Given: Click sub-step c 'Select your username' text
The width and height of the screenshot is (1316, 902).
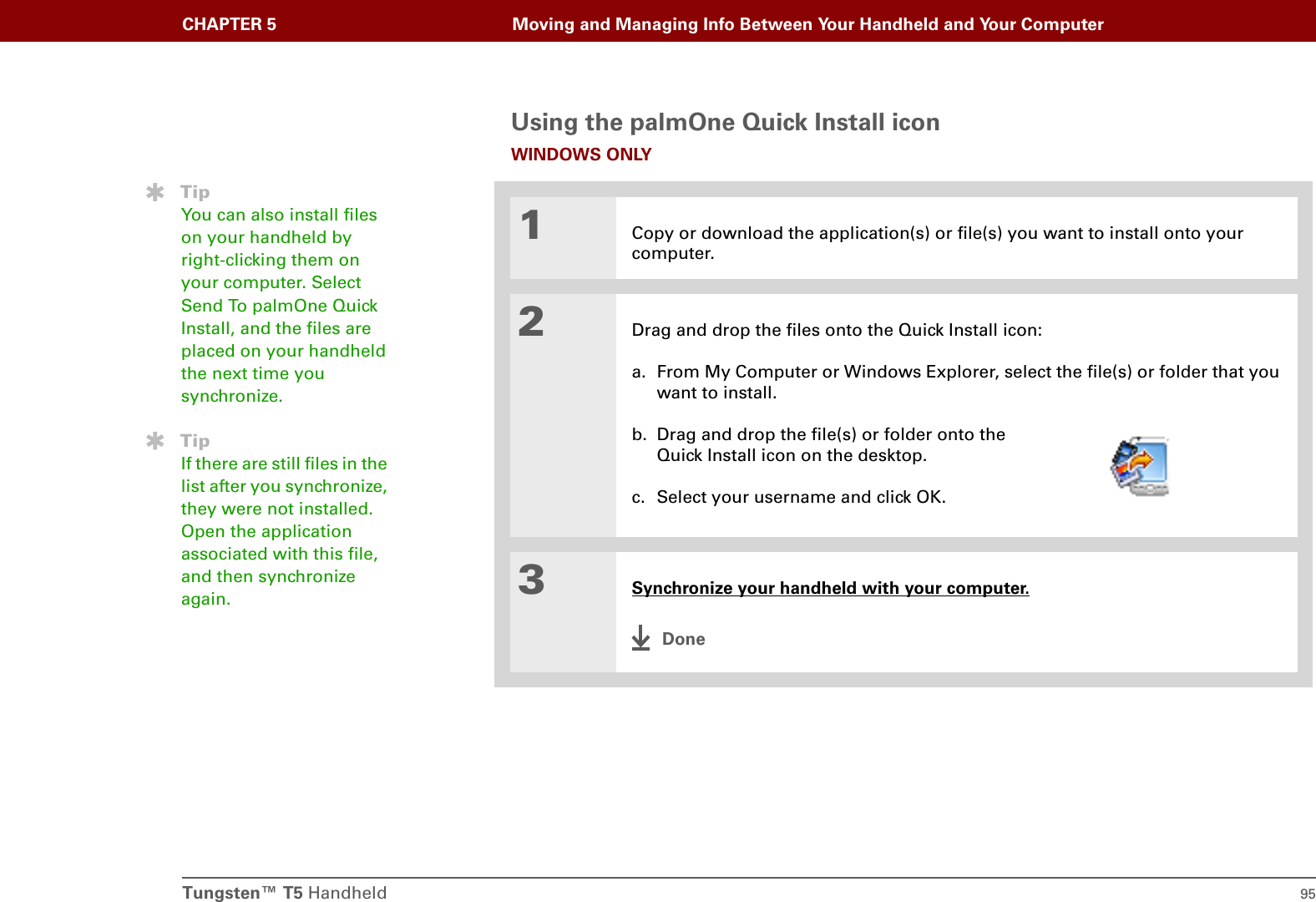Looking at the screenshot, I should tap(789, 497).
